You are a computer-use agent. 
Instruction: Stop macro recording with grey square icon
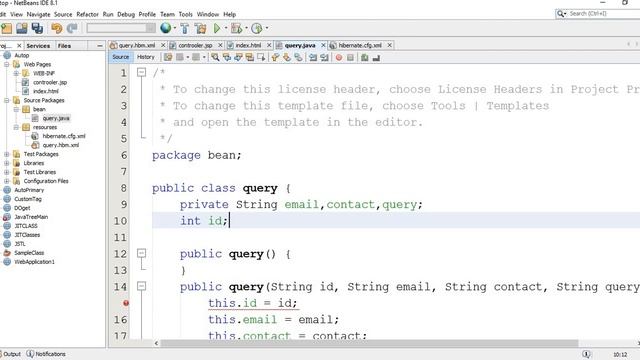point(350,58)
